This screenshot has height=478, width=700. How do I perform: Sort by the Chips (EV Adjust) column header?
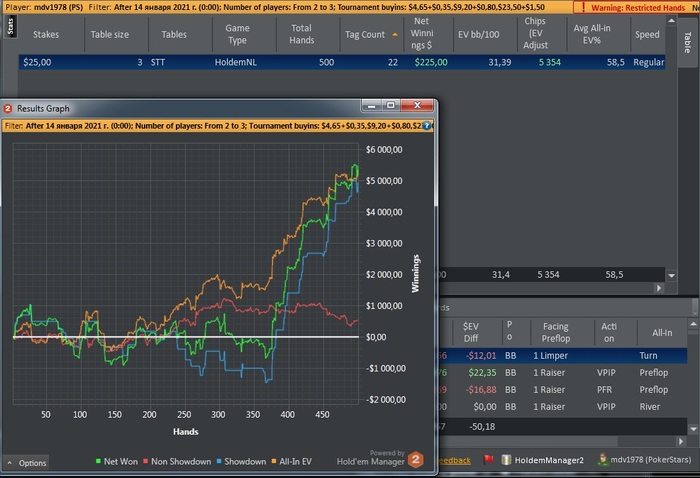[x=535, y=33]
